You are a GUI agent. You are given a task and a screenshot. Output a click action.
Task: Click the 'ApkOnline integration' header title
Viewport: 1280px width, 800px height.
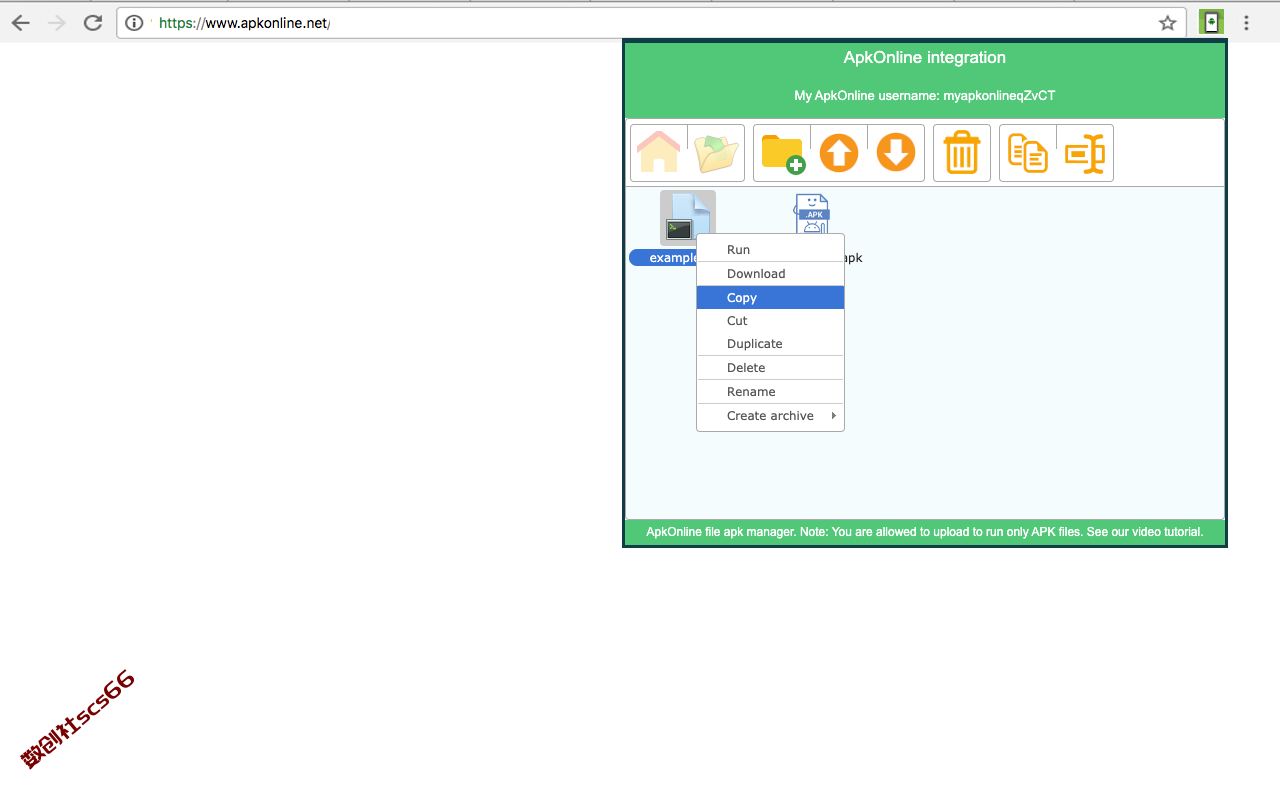pyautogui.click(x=925, y=58)
